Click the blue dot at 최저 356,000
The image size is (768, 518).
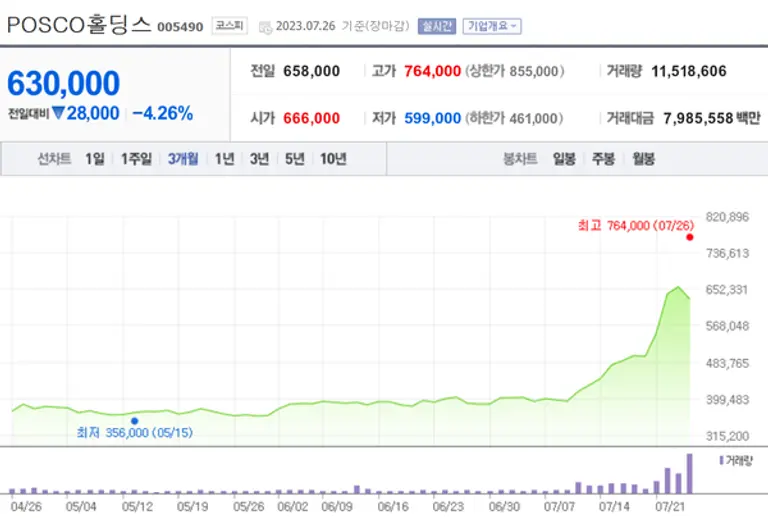tap(134, 421)
